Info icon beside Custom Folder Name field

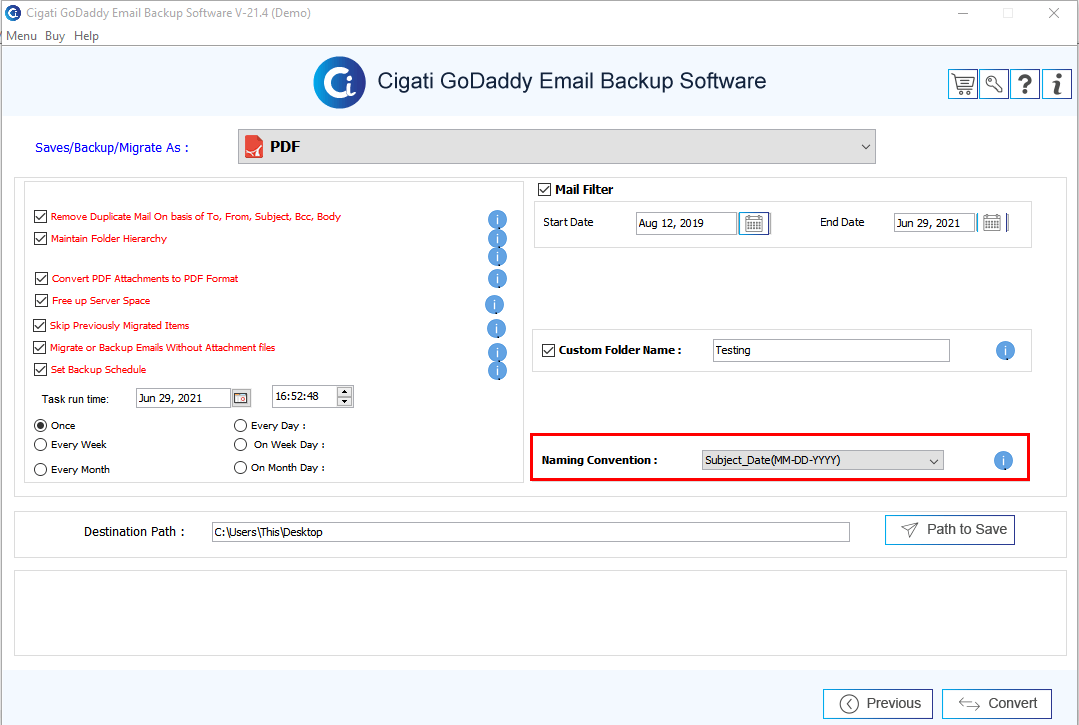pyautogui.click(x=1005, y=351)
